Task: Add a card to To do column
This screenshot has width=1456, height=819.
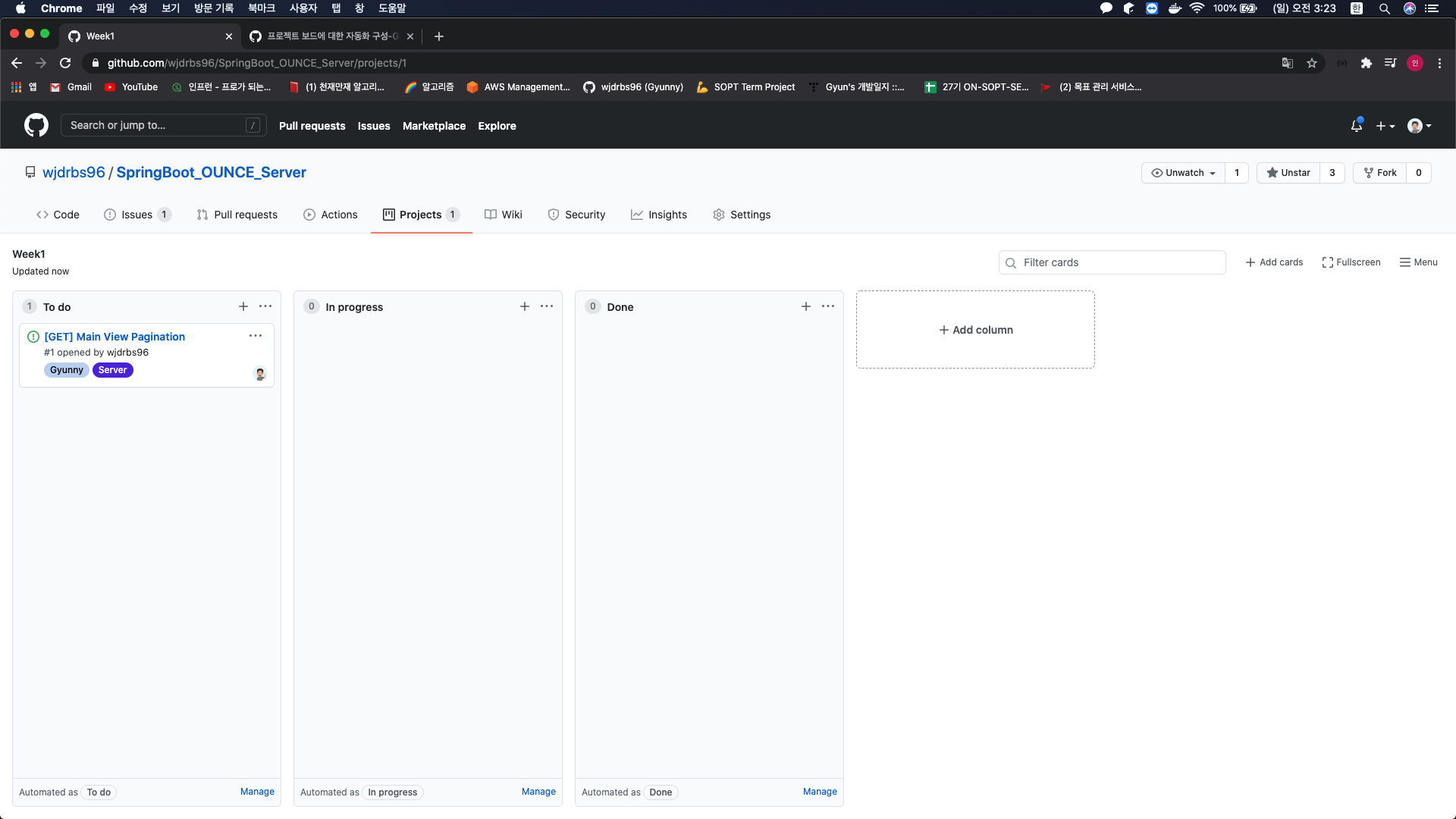Action: click(x=243, y=306)
